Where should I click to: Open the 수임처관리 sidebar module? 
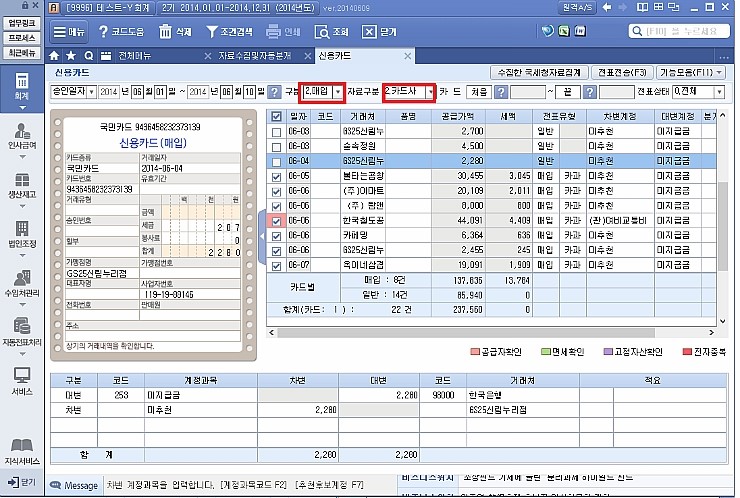pos(22,284)
